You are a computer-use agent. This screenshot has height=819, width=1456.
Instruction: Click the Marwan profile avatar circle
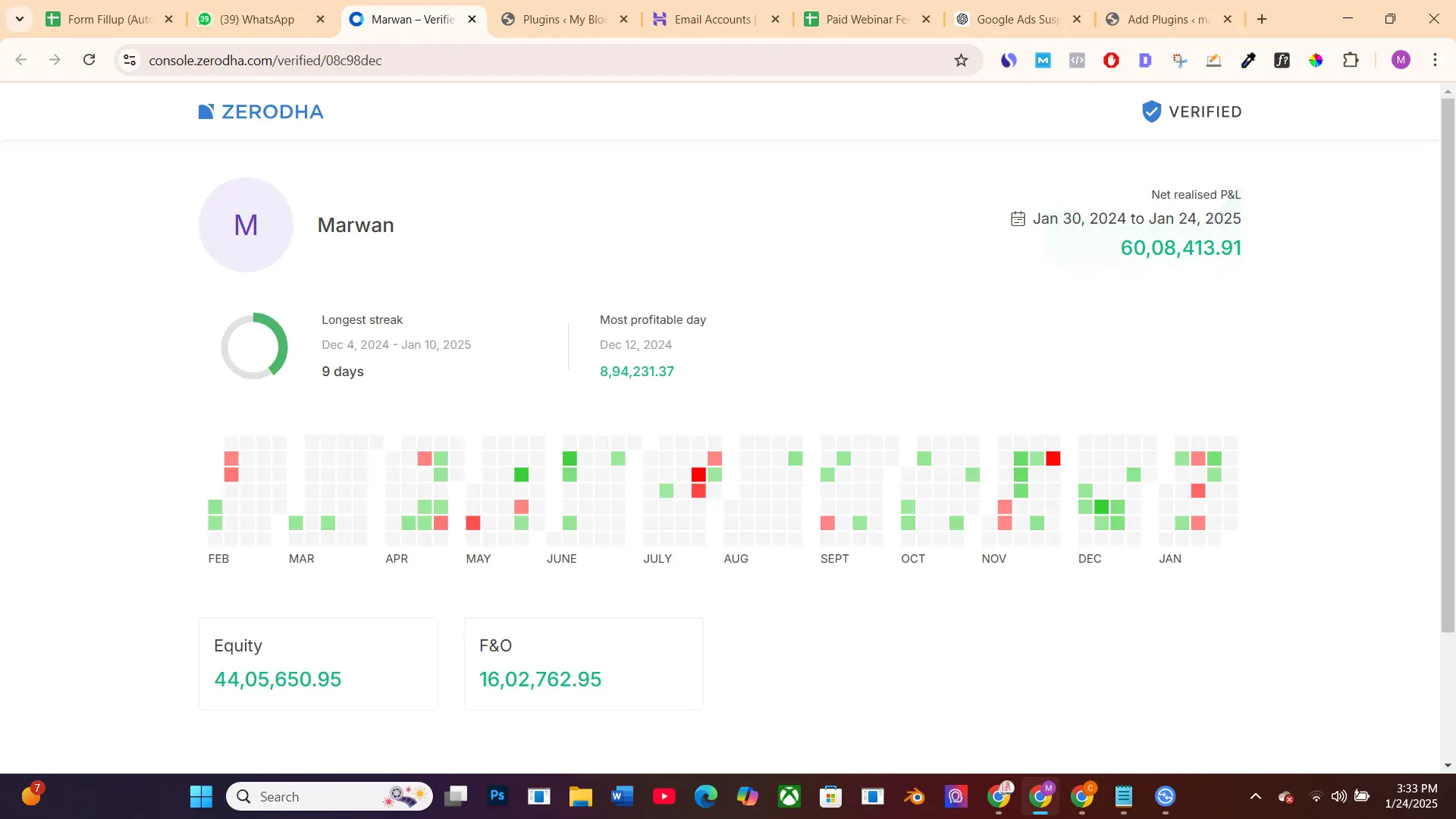(246, 225)
